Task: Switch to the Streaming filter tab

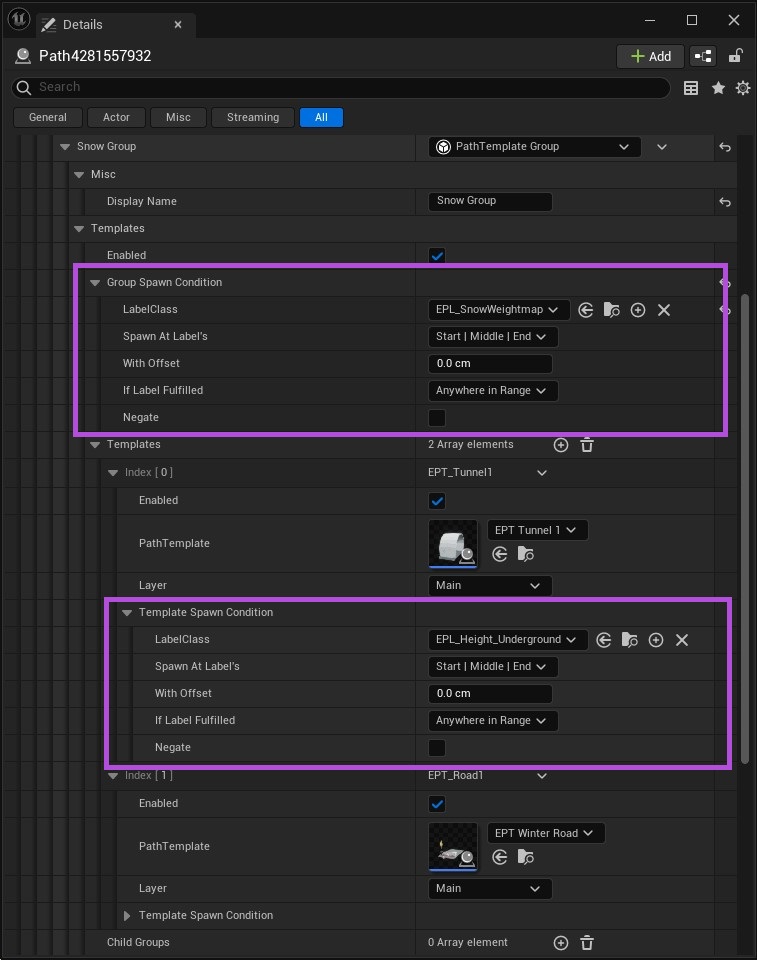Action: 252,117
